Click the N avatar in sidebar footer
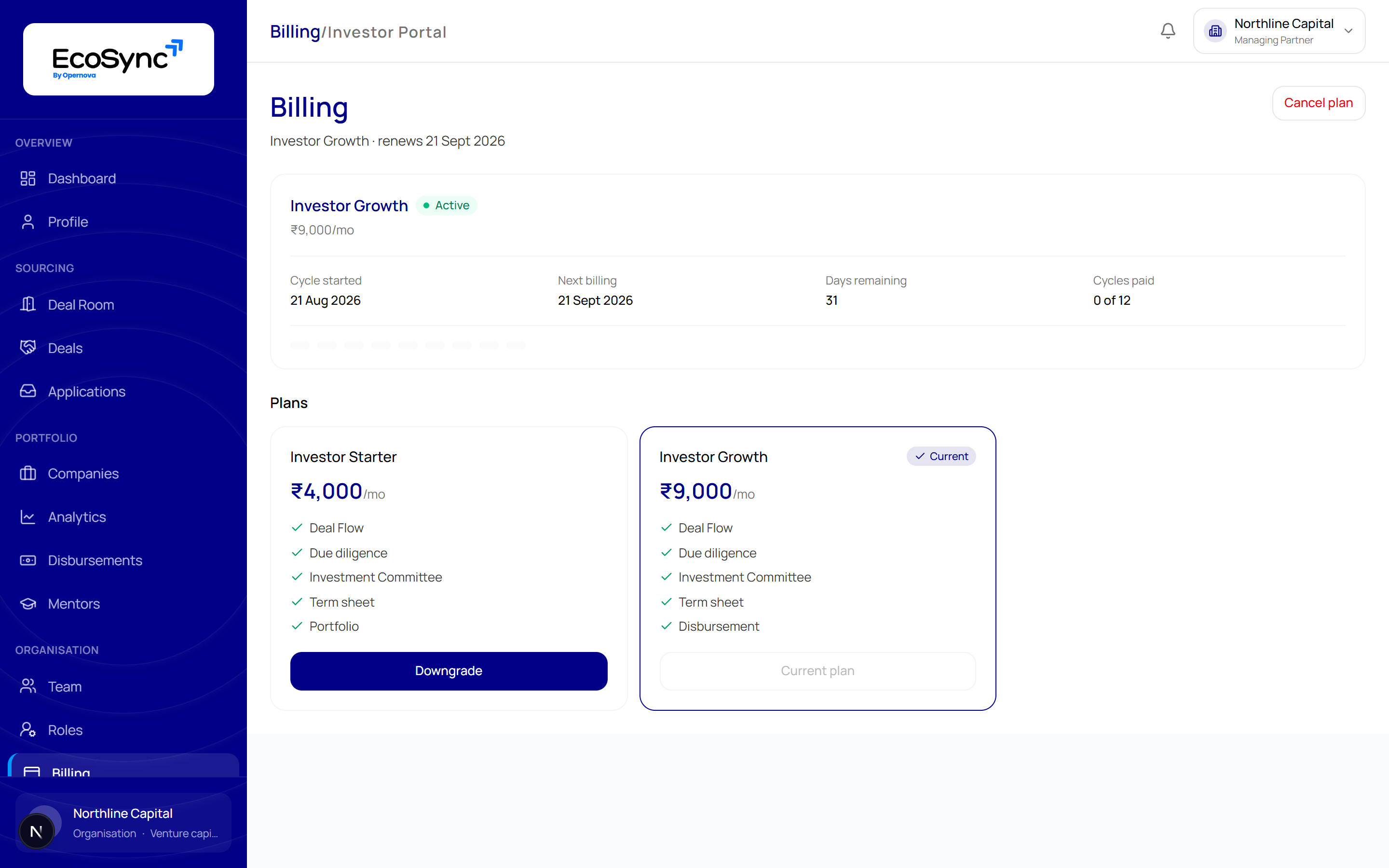 (x=36, y=831)
